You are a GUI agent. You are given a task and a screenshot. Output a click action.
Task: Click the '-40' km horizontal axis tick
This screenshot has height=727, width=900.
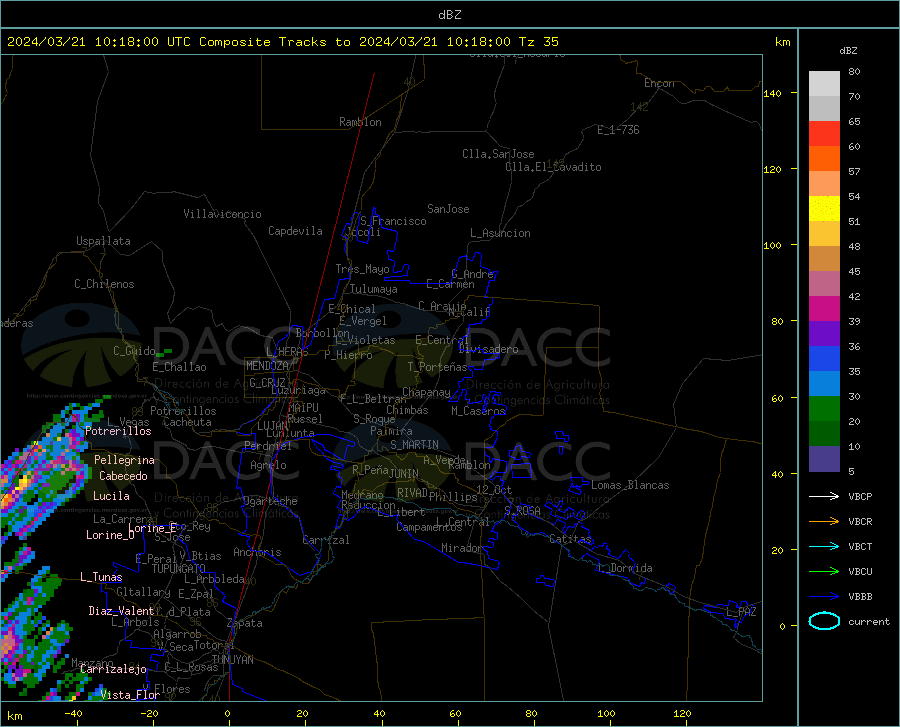(x=73, y=714)
